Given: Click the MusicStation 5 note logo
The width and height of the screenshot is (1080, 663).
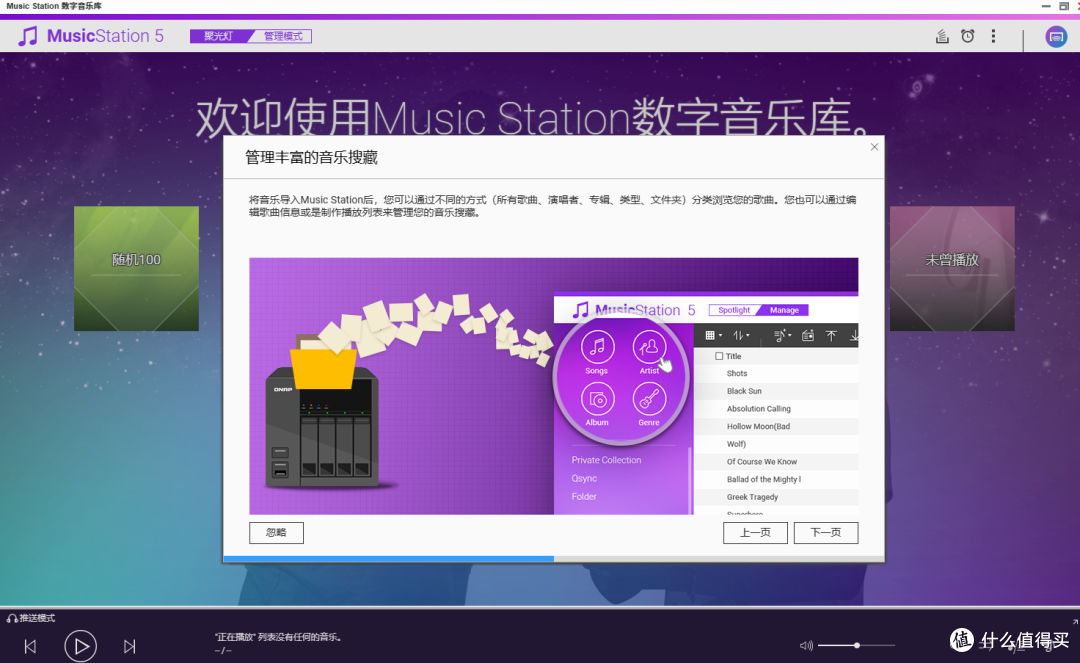Looking at the screenshot, I should click(x=28, y=36).
